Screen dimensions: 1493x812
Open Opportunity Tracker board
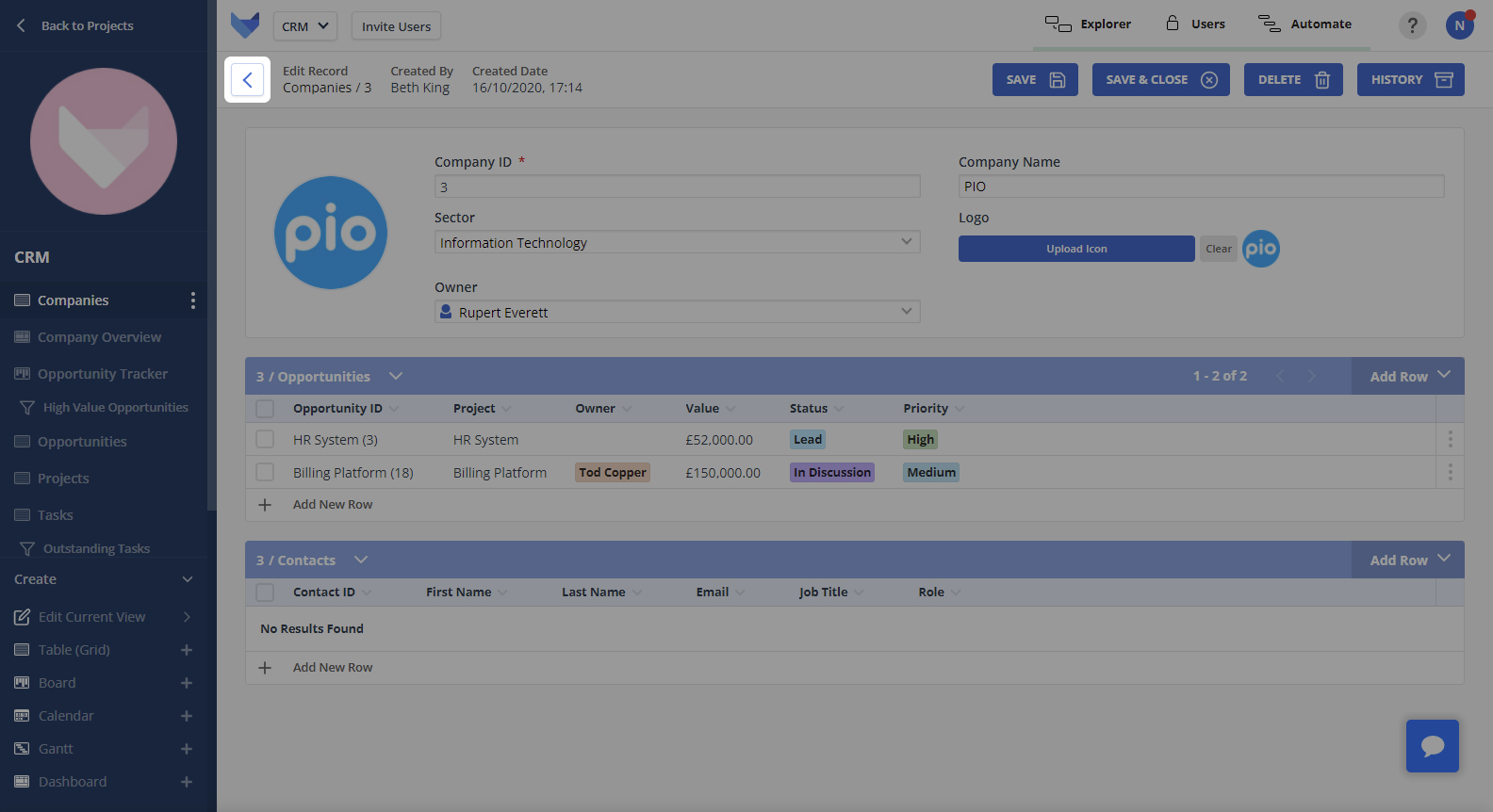103,374
